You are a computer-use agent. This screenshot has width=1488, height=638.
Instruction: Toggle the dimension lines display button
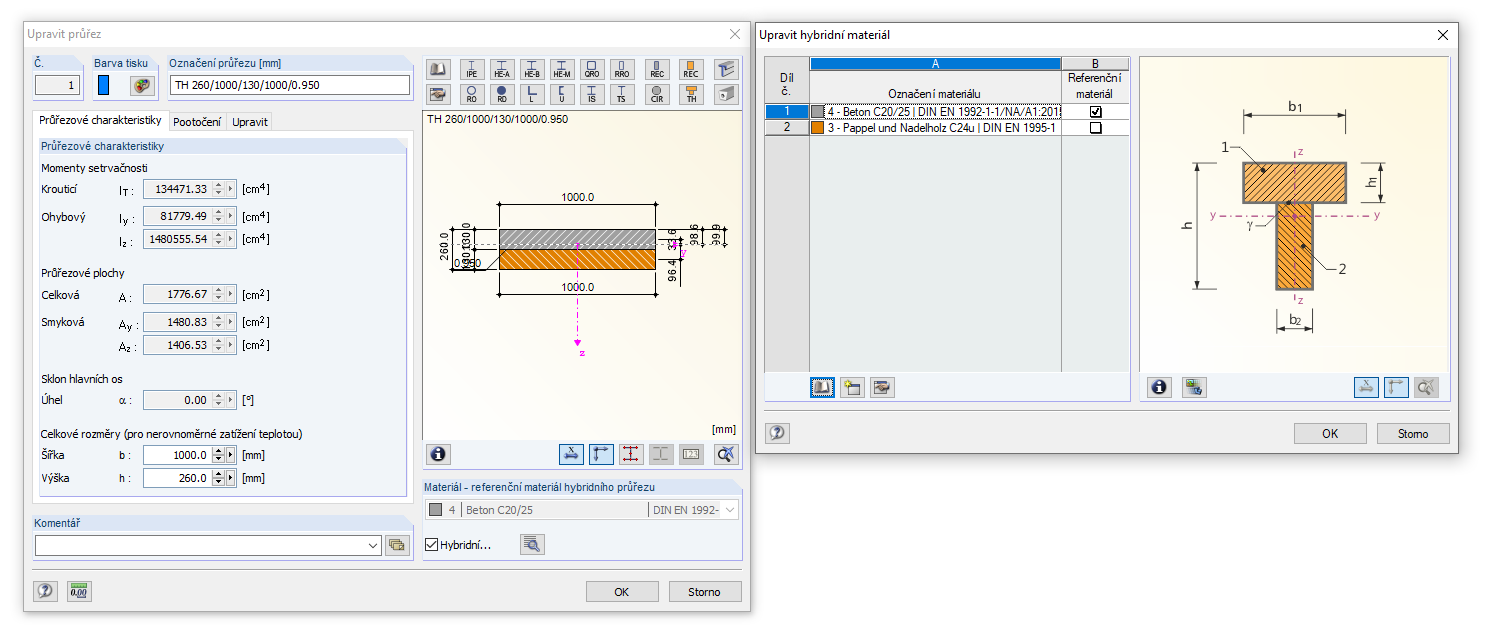click(x=571, y=454)
